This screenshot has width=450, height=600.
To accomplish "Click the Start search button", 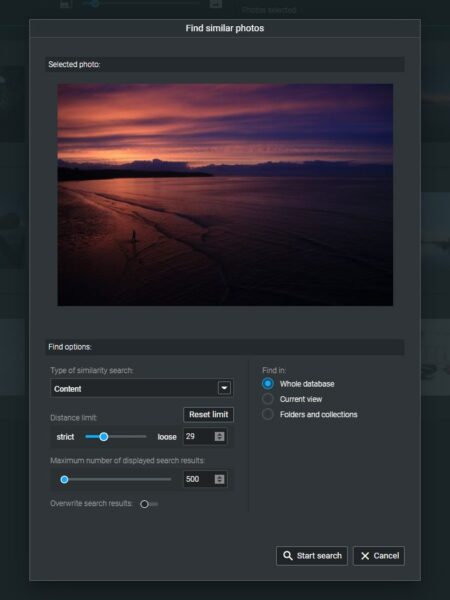I will 311,556.
